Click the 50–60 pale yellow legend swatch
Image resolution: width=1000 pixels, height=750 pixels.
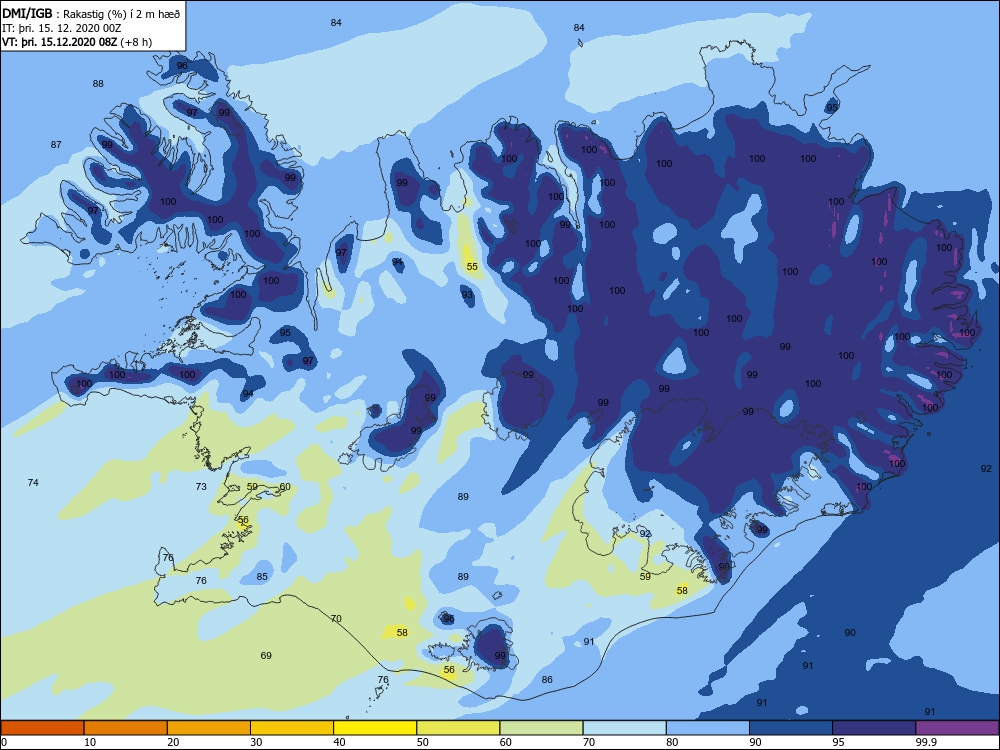click(x=458, y=728)
